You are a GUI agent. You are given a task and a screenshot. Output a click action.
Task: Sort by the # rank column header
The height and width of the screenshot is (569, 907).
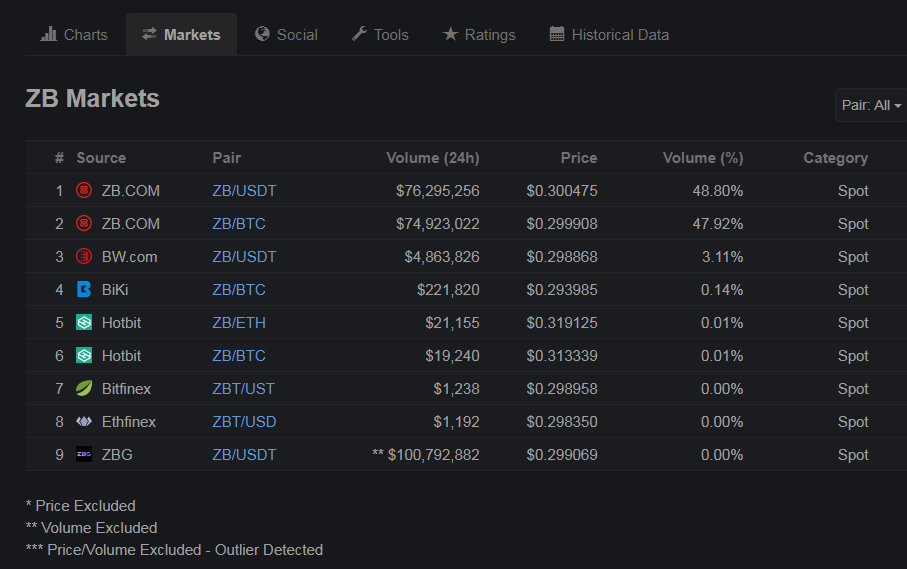[59, 158]
